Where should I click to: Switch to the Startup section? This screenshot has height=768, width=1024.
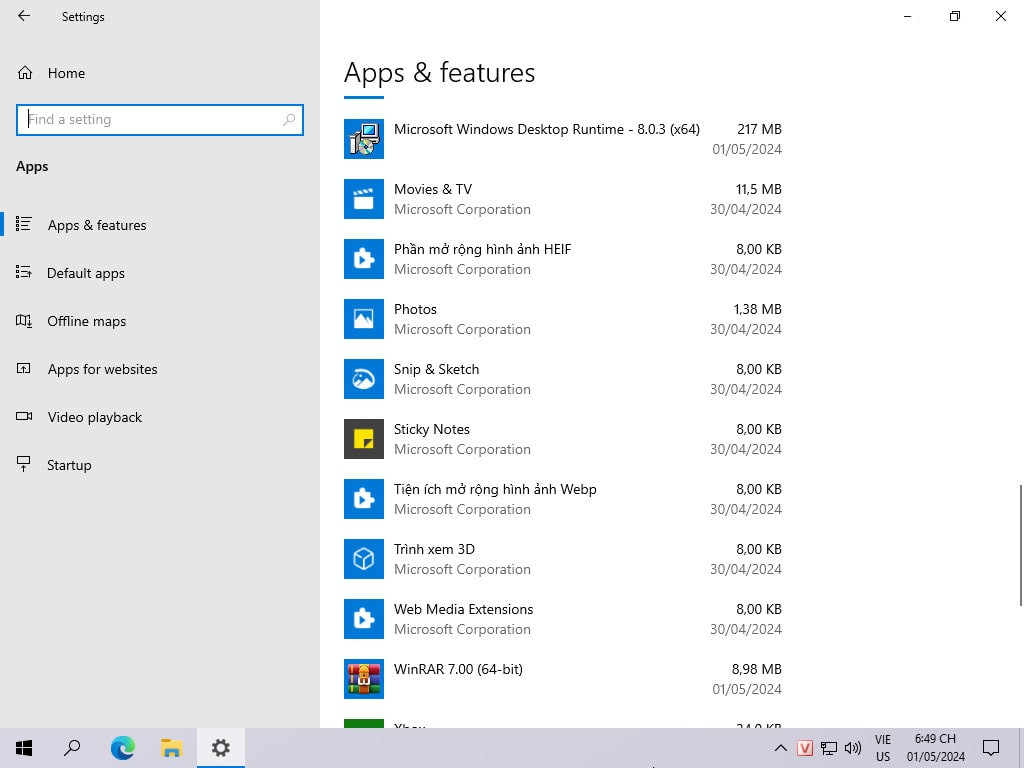pyautogui.click(x=69, y=465)
